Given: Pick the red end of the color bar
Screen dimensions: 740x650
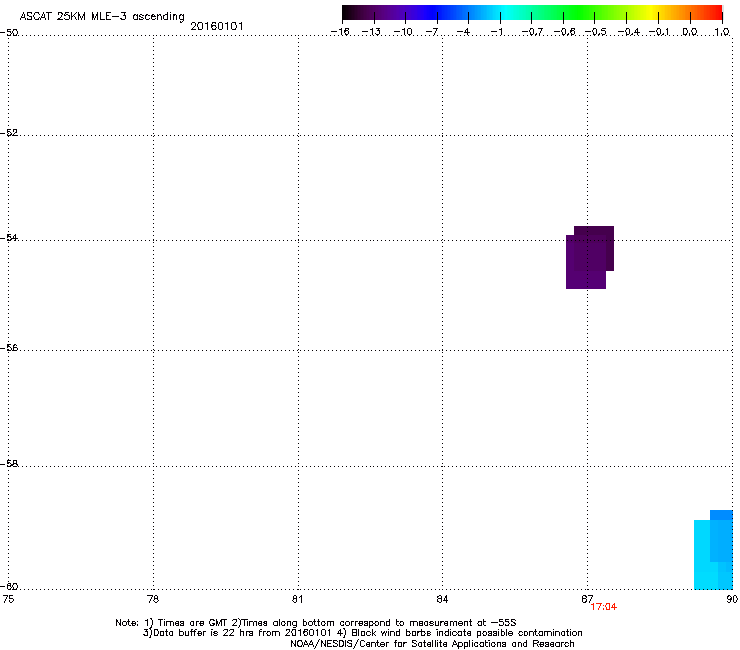Looking at the screenshot, I should (713, 12).
